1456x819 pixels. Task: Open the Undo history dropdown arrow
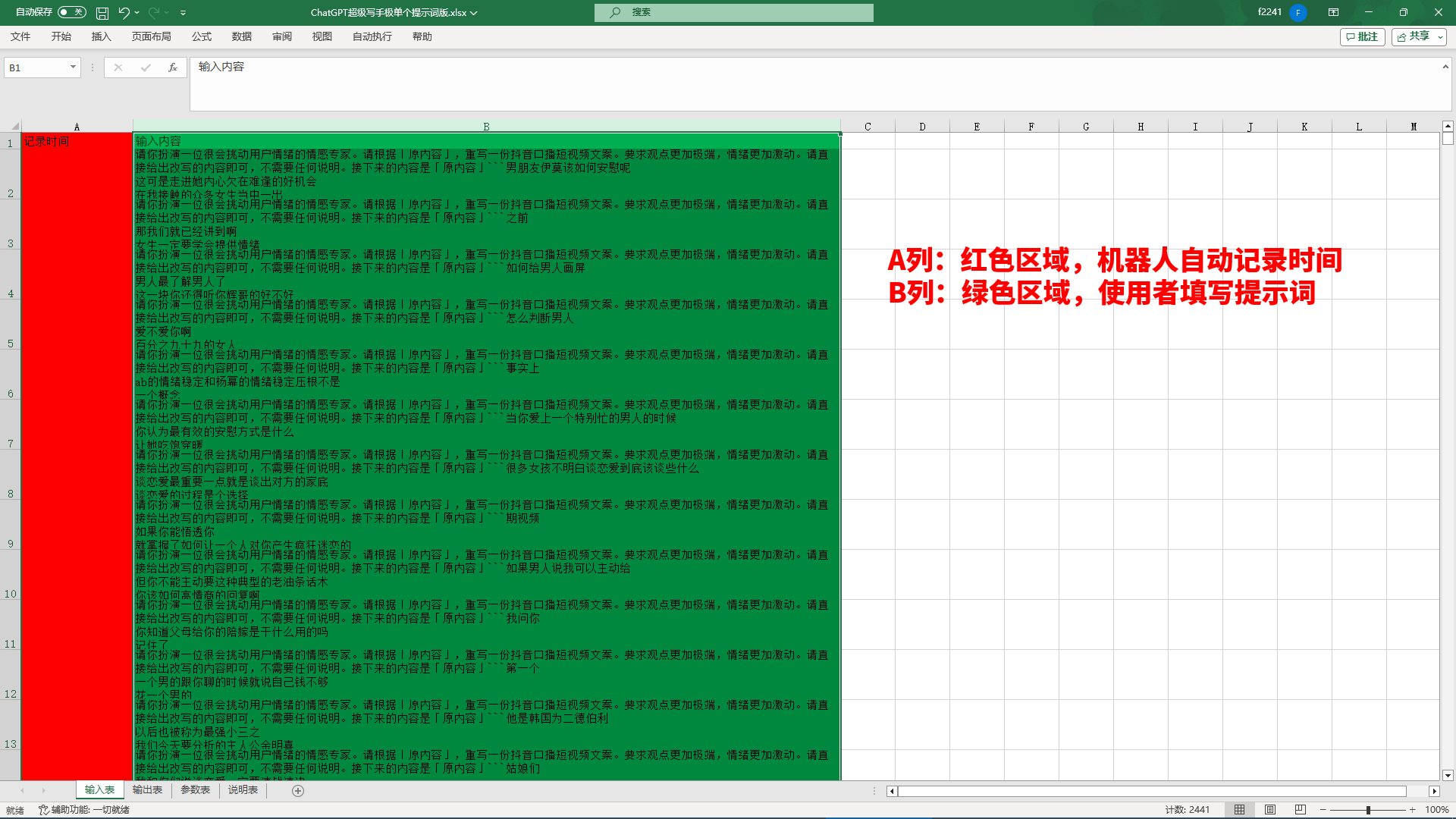coord(136,13)
